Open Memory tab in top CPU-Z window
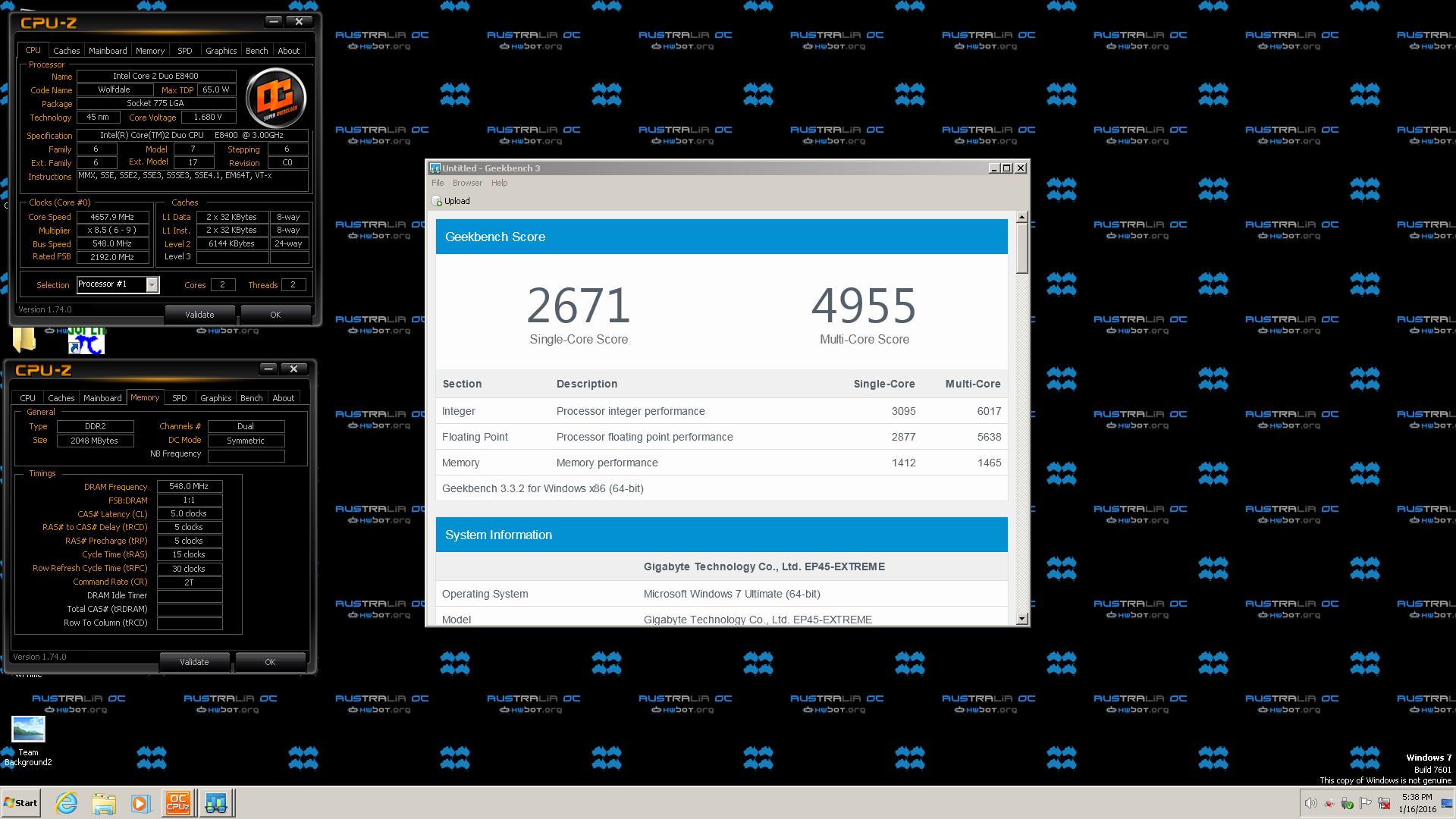This screenshot has height=819, width=1456. (x=150, y=51)
